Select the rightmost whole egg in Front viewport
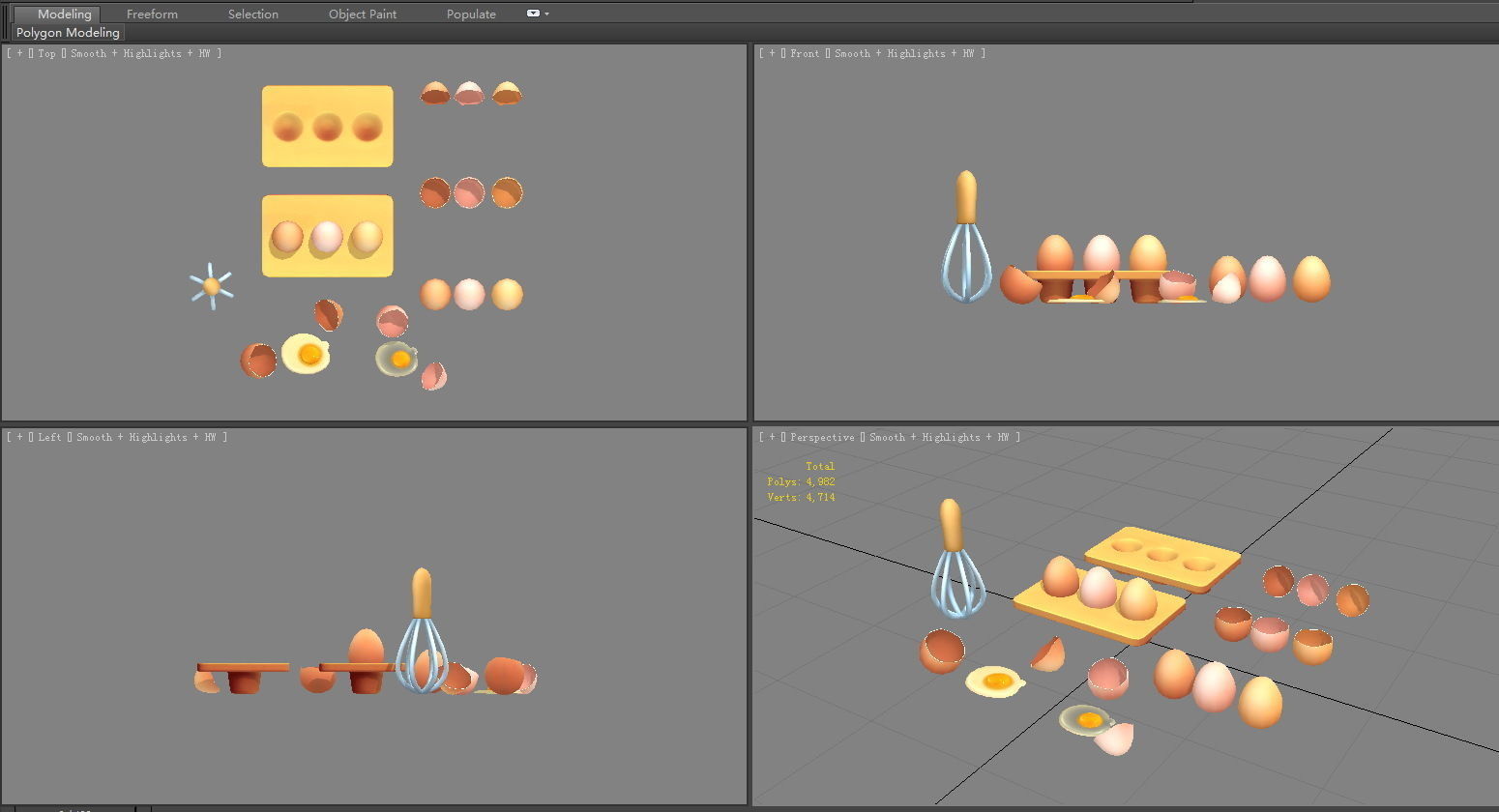The height and width of the screenshot is (812, 1499). point(1311,278)
